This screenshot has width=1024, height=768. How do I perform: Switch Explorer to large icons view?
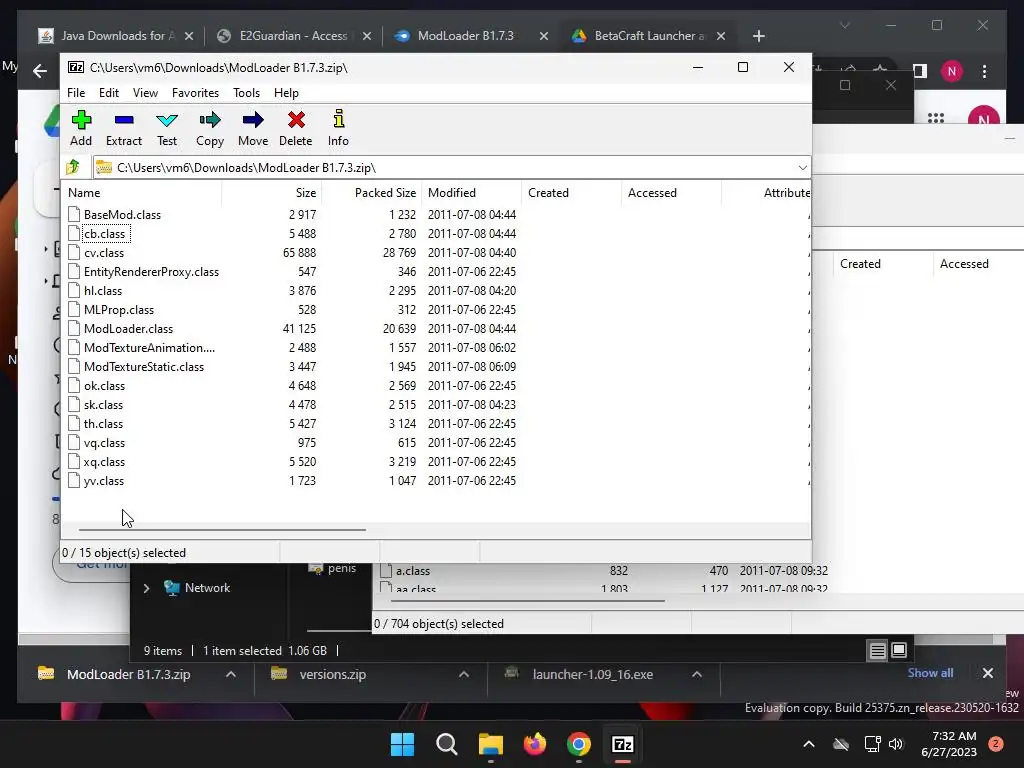[x=899, y=650]
